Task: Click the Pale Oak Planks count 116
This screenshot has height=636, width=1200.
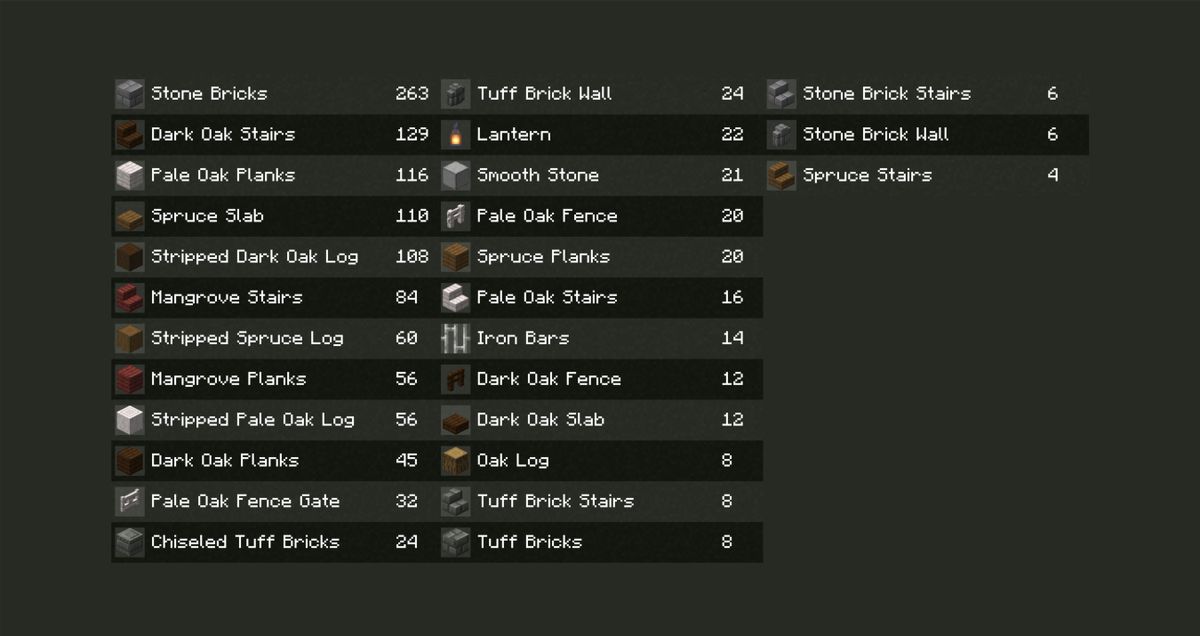Action: (x=411, y=176)
